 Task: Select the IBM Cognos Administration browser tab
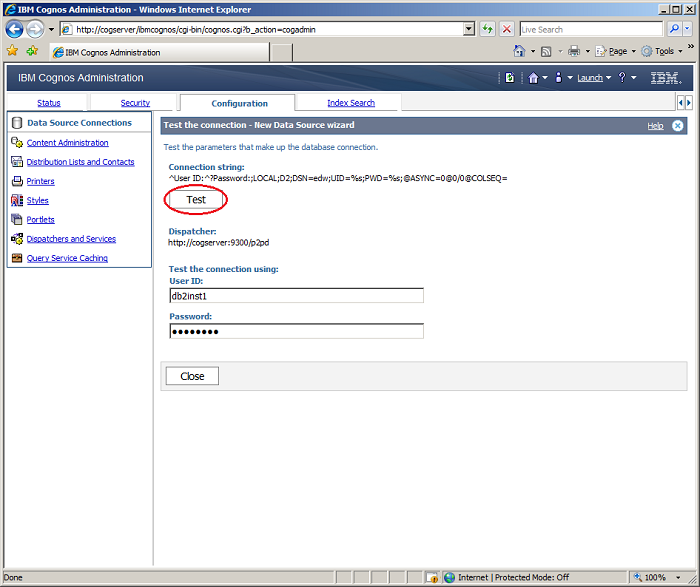159,52
